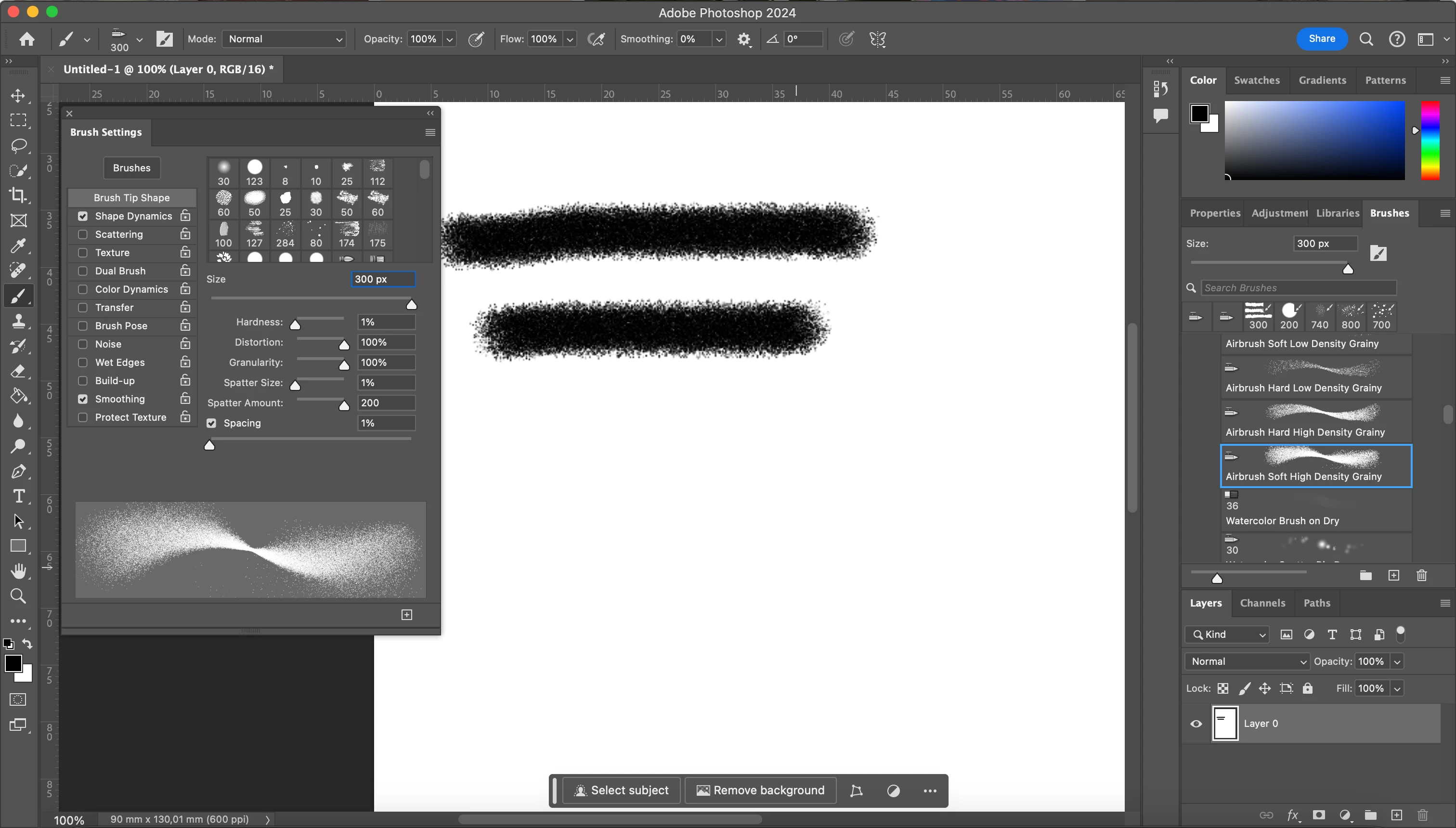Screen dimensions: 1456x828
Task: Disable the Shape Dynamics checkbox
Action: [x=83, y=216]
